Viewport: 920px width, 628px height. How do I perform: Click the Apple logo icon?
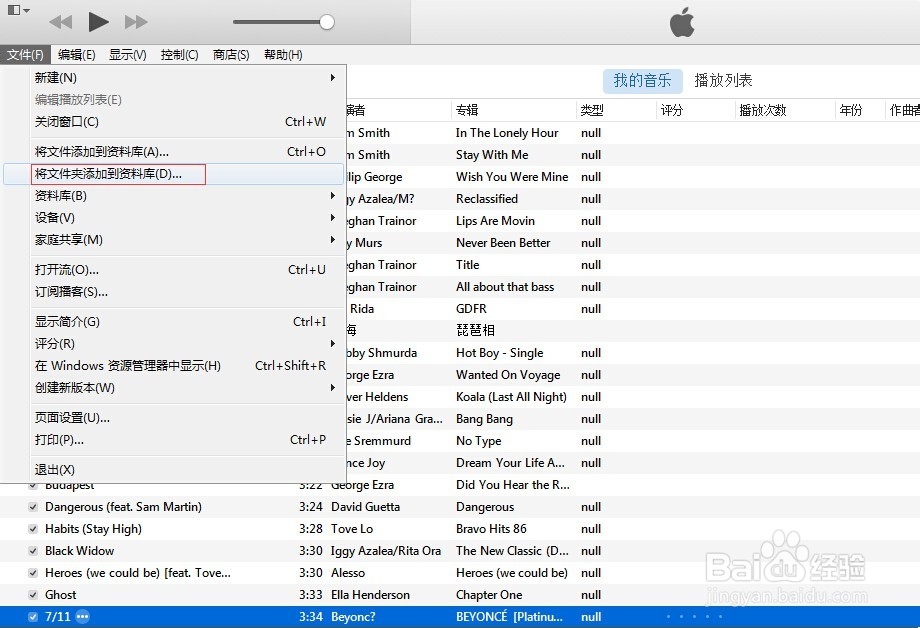[683, 21]
